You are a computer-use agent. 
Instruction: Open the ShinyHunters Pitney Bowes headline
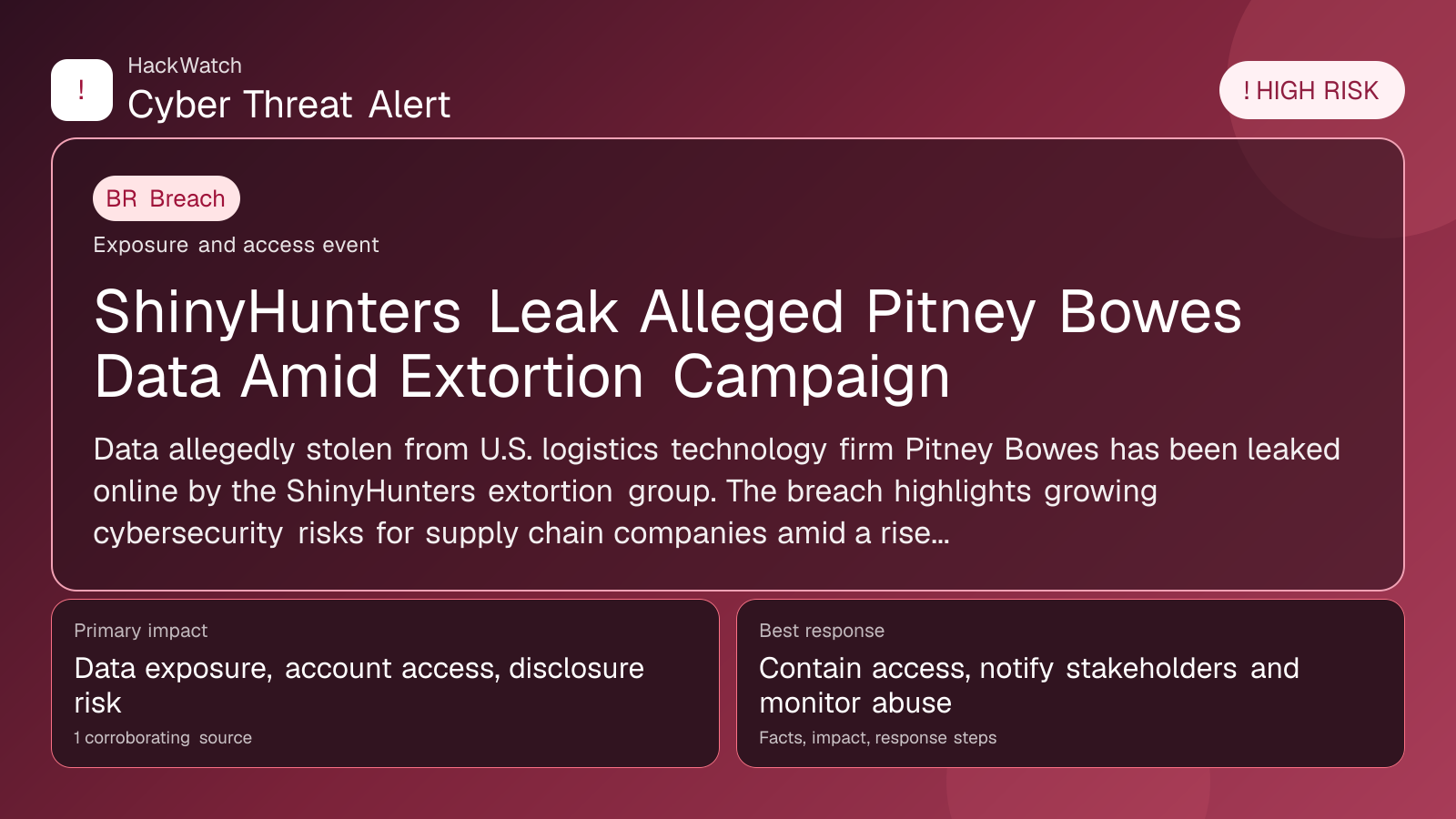(667, 344)
